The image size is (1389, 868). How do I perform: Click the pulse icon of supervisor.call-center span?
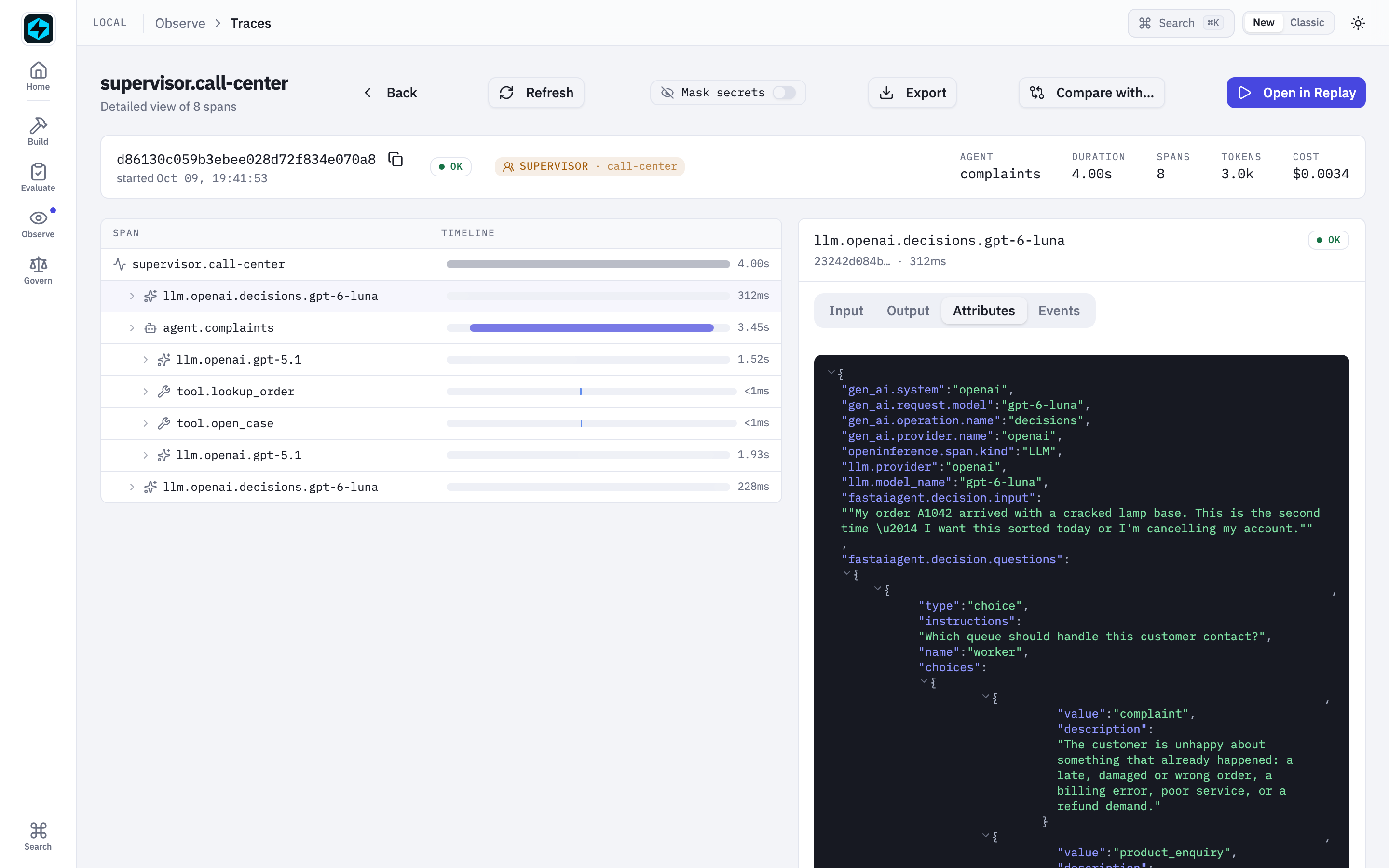[120, 264]
